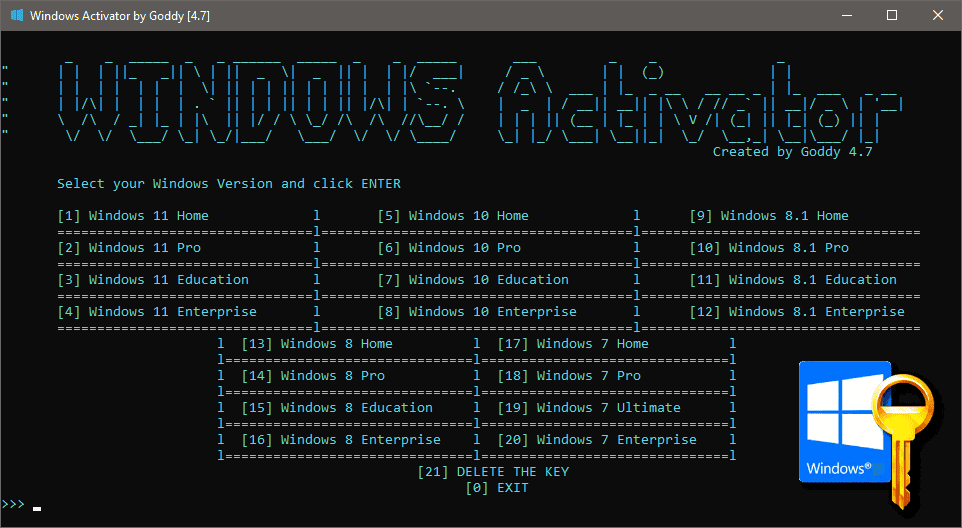
Task: Click the Activator ASCII art banner word
Action: (700, 102)
